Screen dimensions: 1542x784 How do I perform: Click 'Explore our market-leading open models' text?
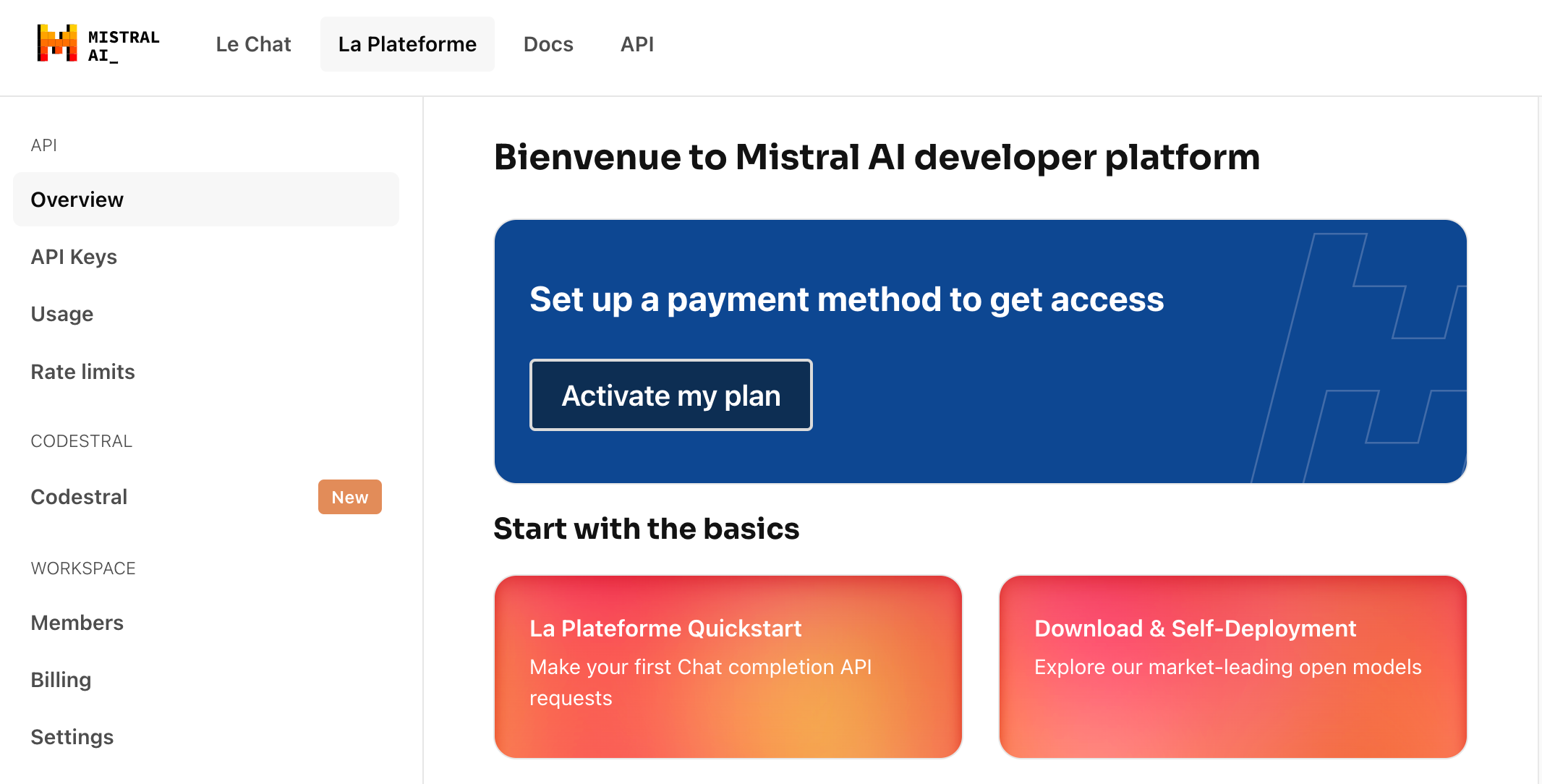point(1228,667)
